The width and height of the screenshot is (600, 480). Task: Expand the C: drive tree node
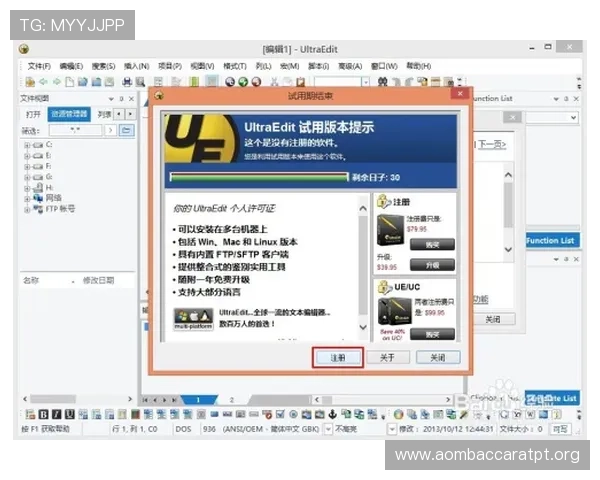pyautogui.click(x=27, y=145)
